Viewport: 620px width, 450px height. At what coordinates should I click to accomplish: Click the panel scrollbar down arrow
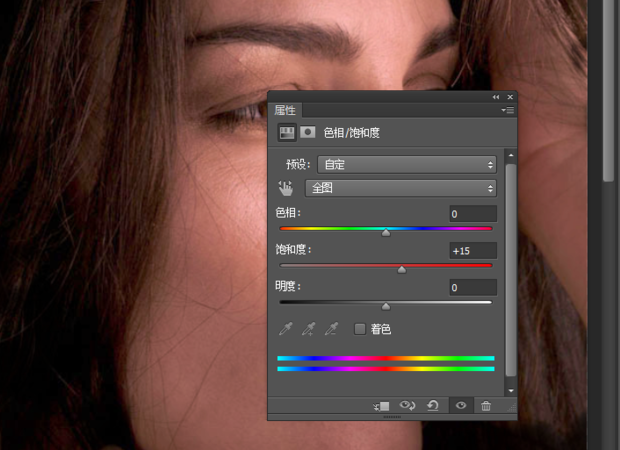point(511,391)
